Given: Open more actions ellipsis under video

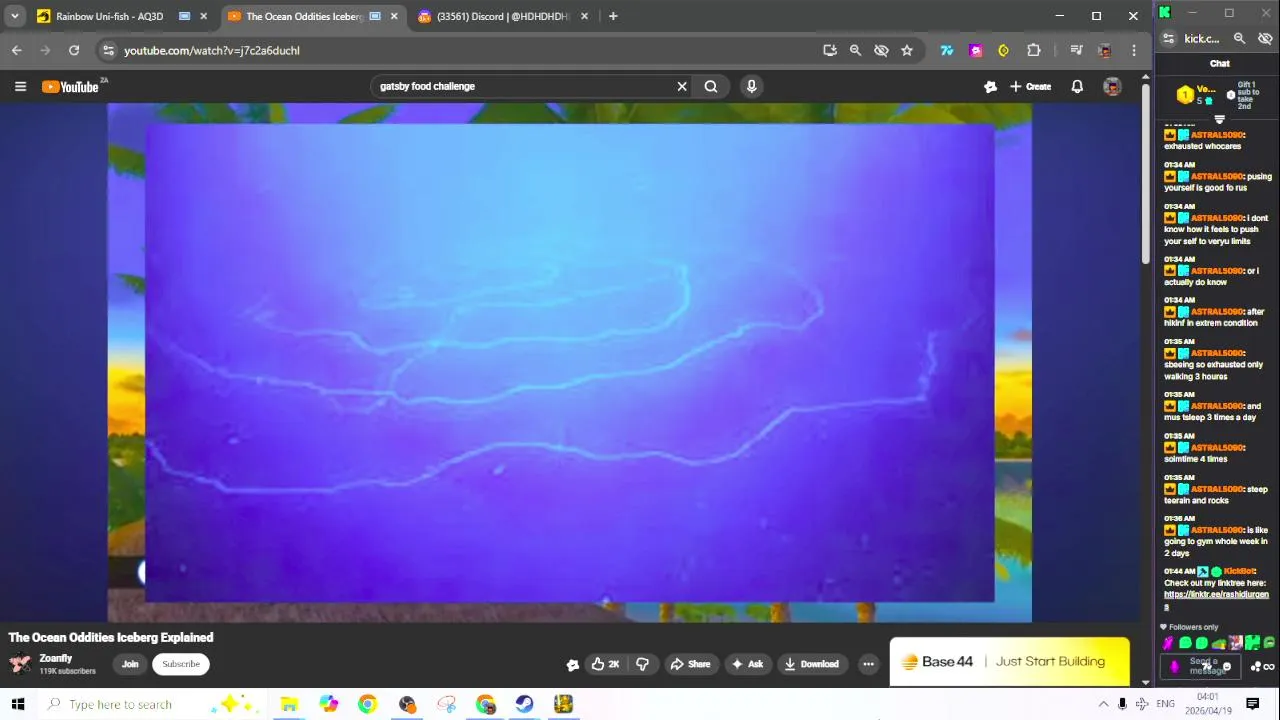Looking at the screenshot, I should pos(868,664).
